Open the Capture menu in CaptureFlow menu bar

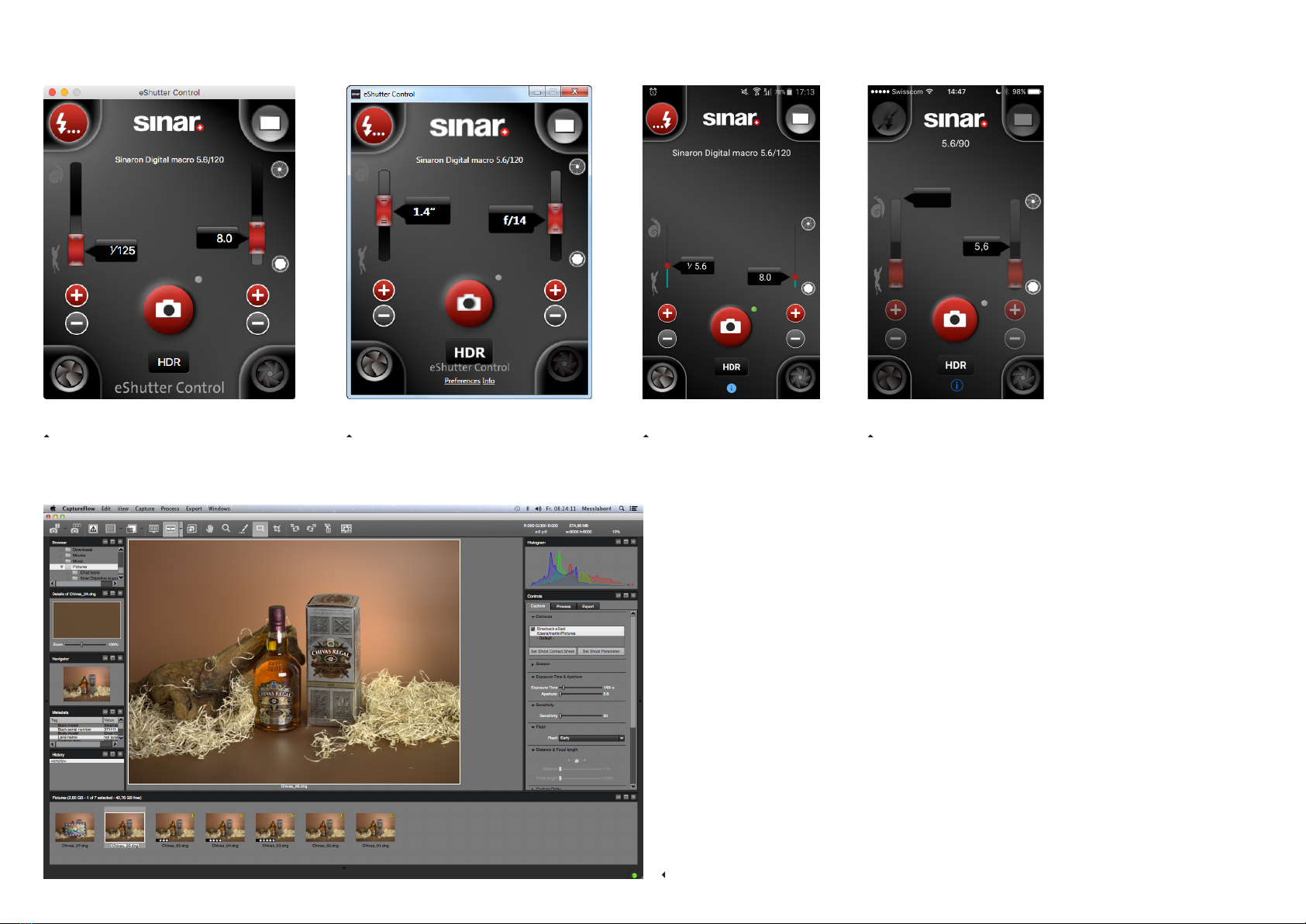click(x=145, y=509)
